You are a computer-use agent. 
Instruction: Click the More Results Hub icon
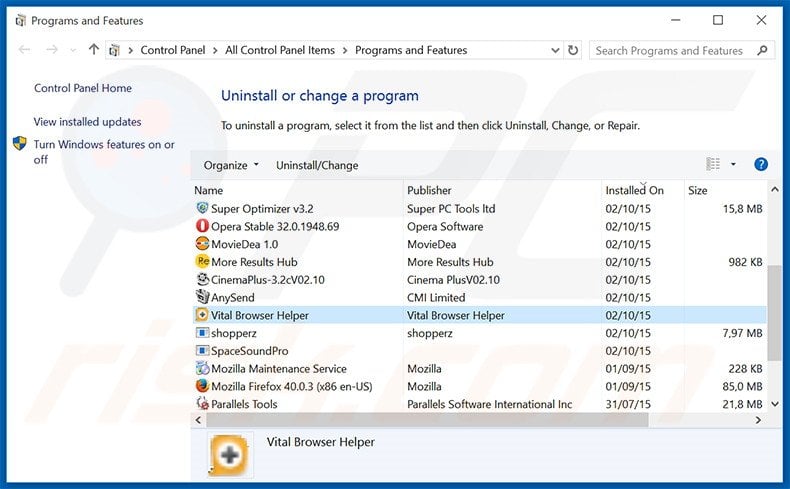[202, 261]
